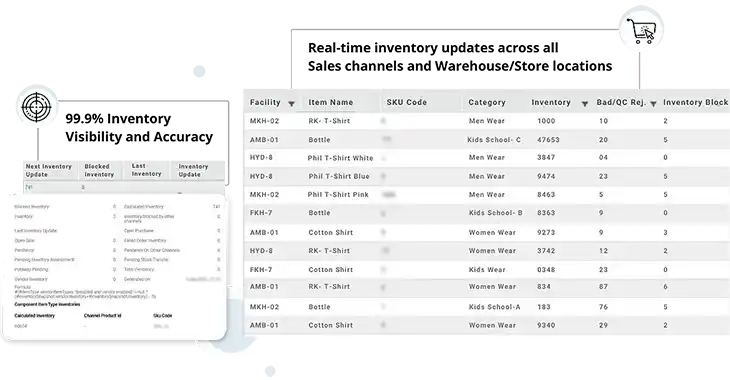
Task: Click the Component Item Type Inventories heading
Action: (47, 304)
